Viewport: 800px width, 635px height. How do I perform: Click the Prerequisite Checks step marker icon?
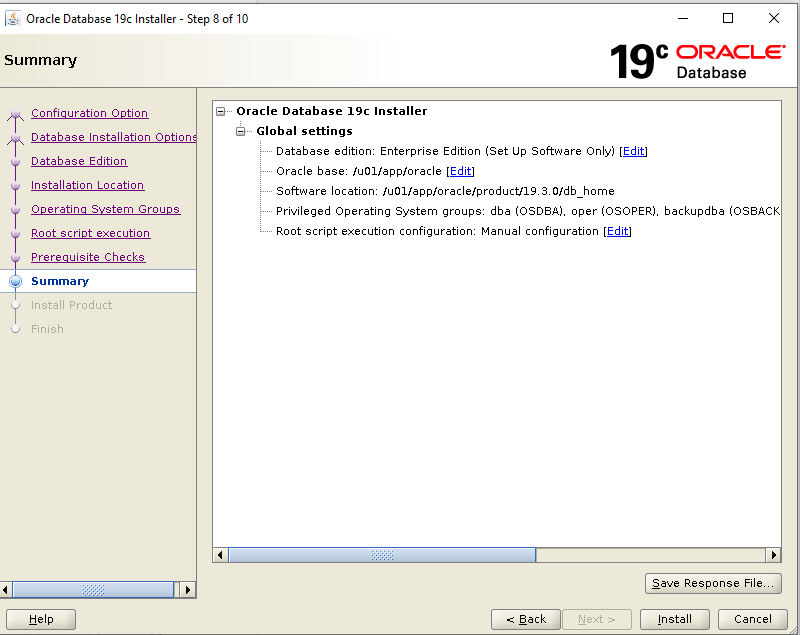click(15, 258)
